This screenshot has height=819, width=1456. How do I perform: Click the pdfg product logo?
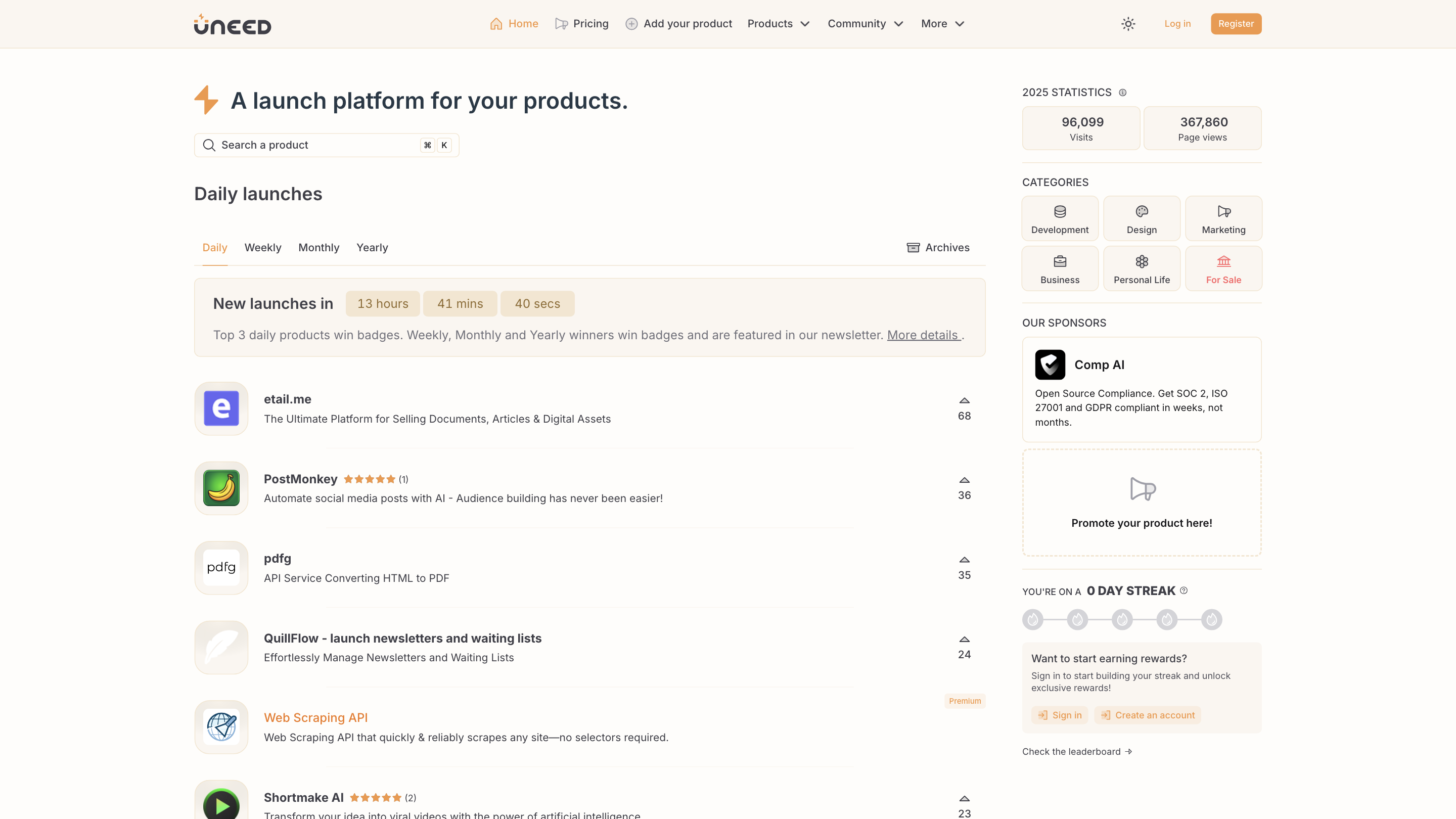[x=221, y=567]
